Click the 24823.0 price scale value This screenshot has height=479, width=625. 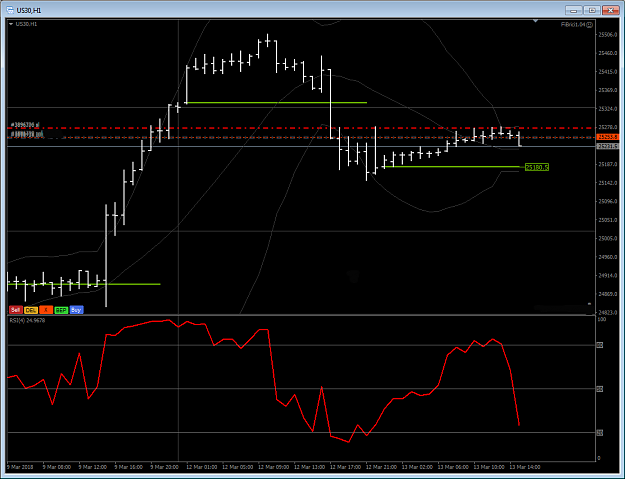(608, 313)
